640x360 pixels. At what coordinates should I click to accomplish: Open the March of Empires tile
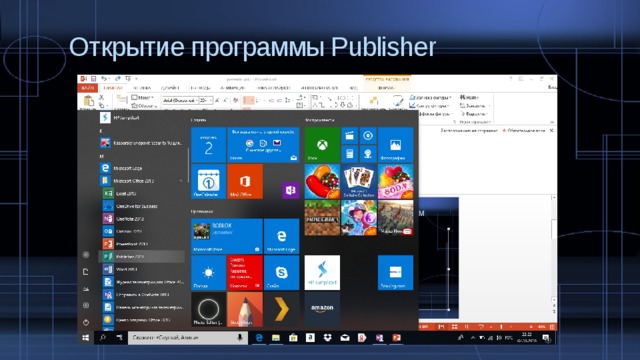[396, 218]
